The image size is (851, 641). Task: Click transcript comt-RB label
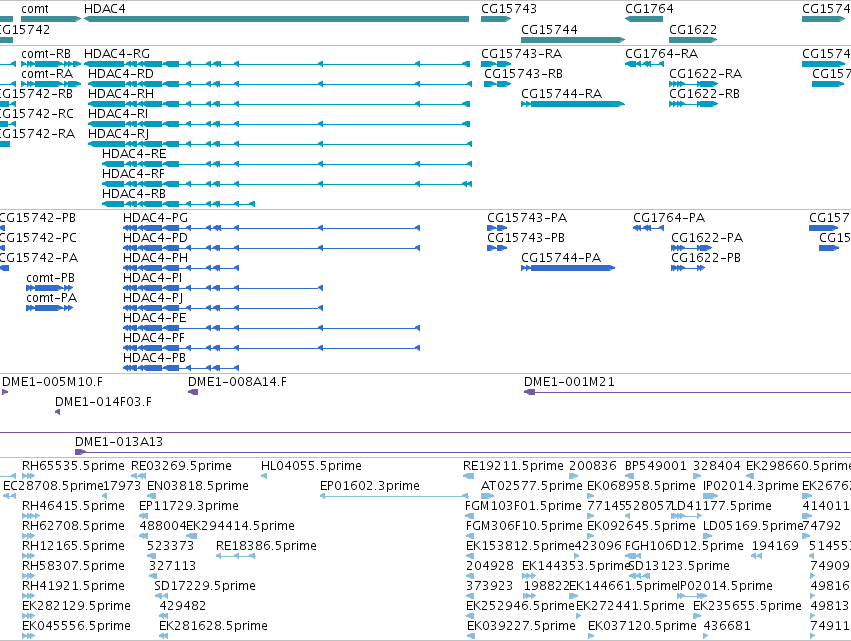coord(46,54)
